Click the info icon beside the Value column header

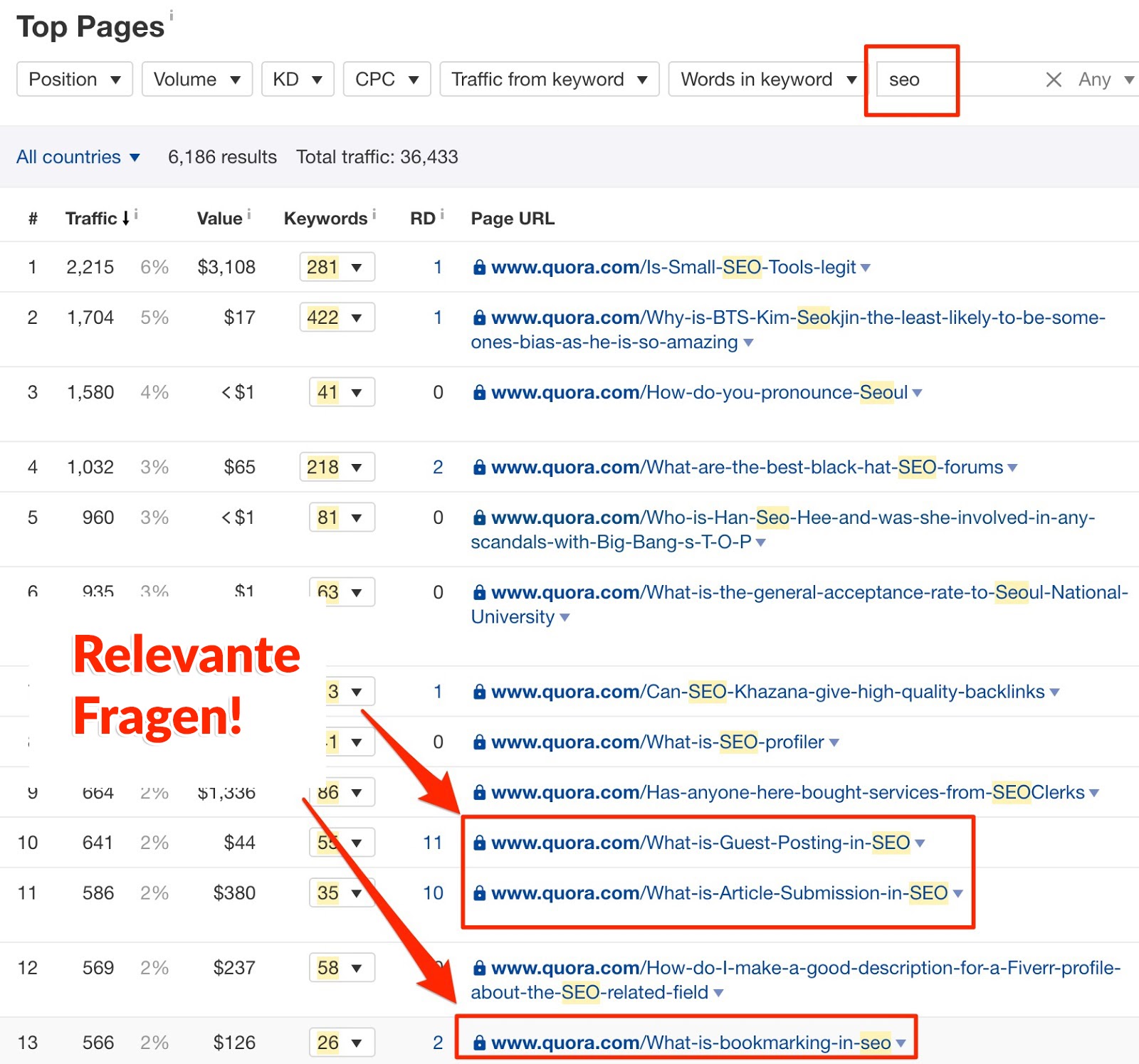click(248, 212)
